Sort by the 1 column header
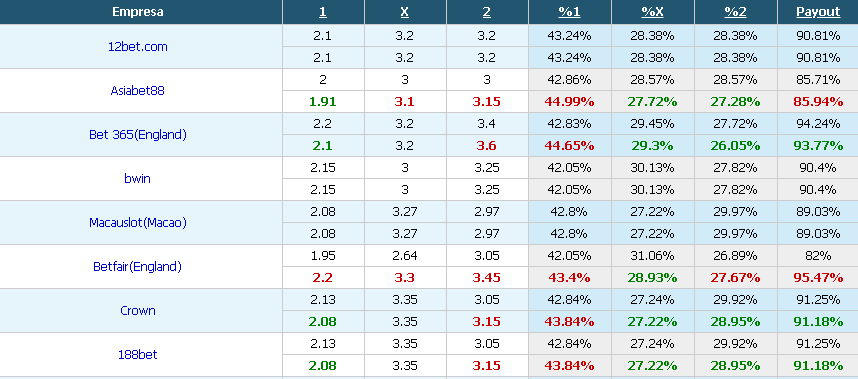The width and height of the screenshot is (858, 379). coord(323,12)
